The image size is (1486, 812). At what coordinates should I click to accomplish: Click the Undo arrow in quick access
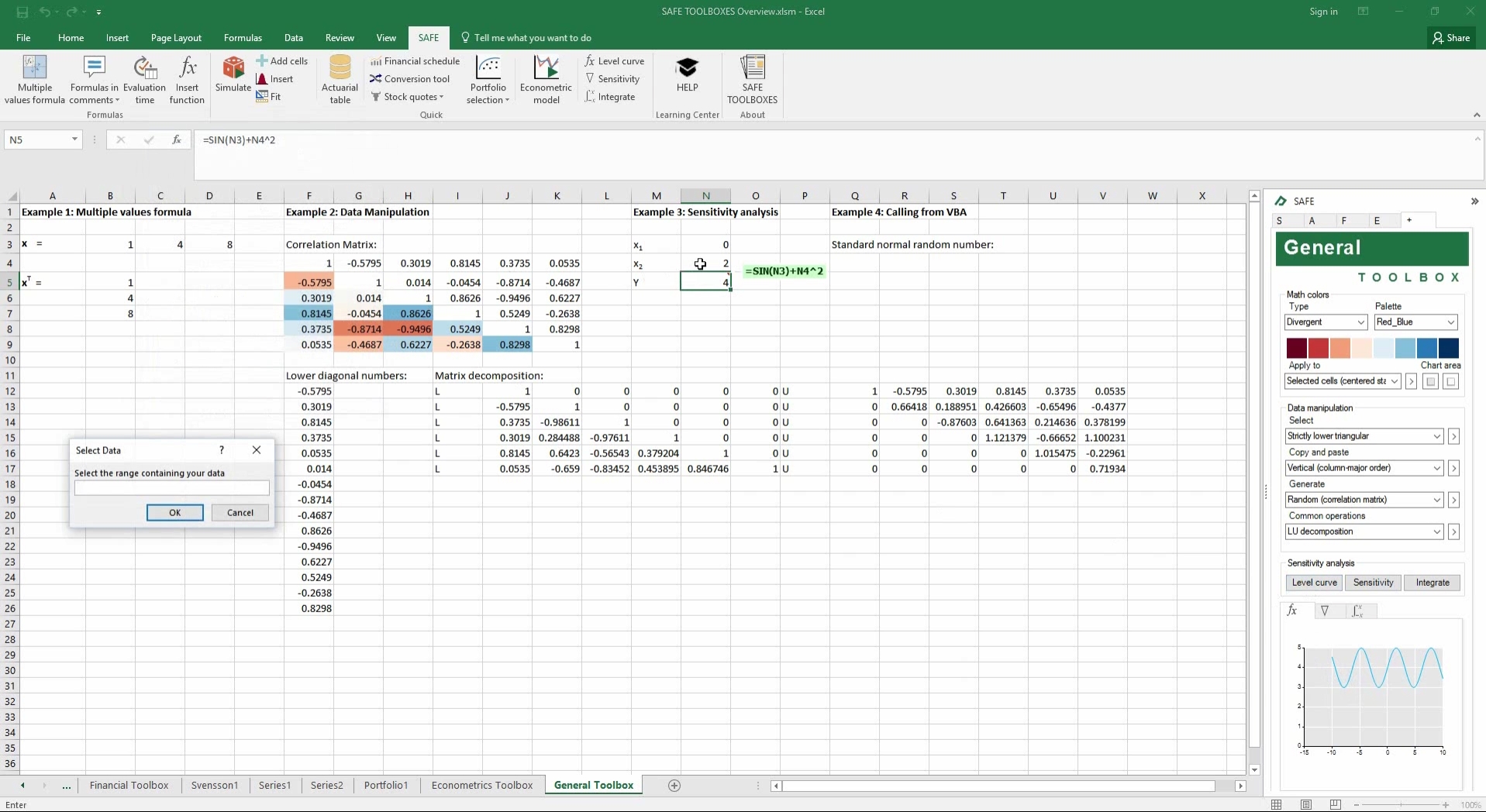(45, 12)
